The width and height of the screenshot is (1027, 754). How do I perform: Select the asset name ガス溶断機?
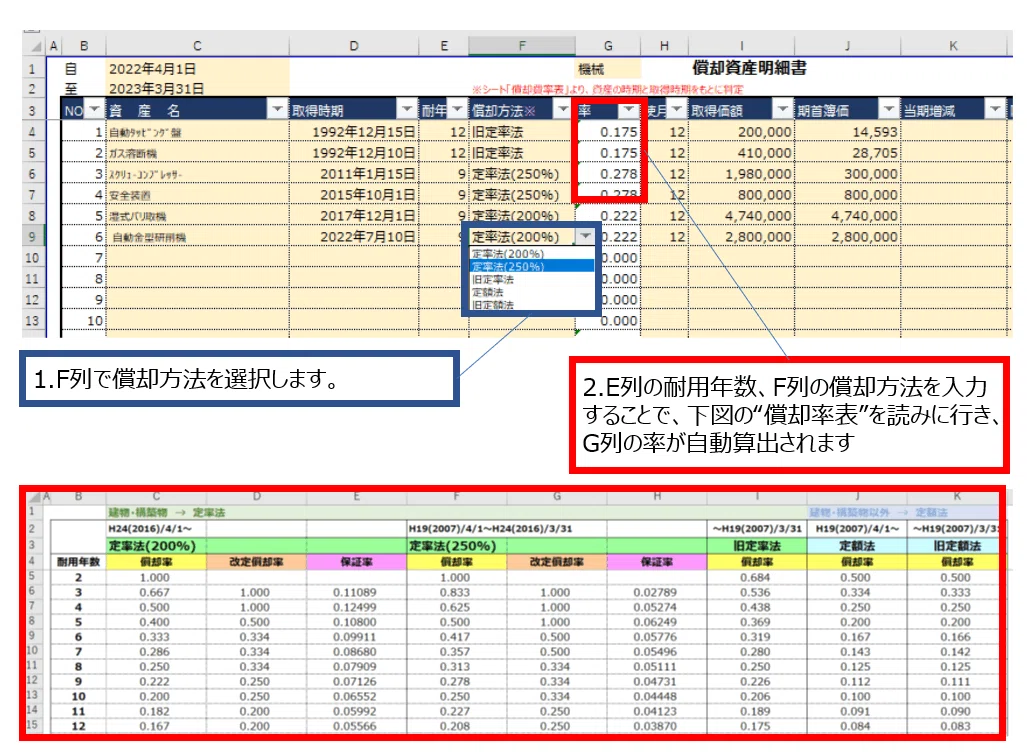coord(133,153)
